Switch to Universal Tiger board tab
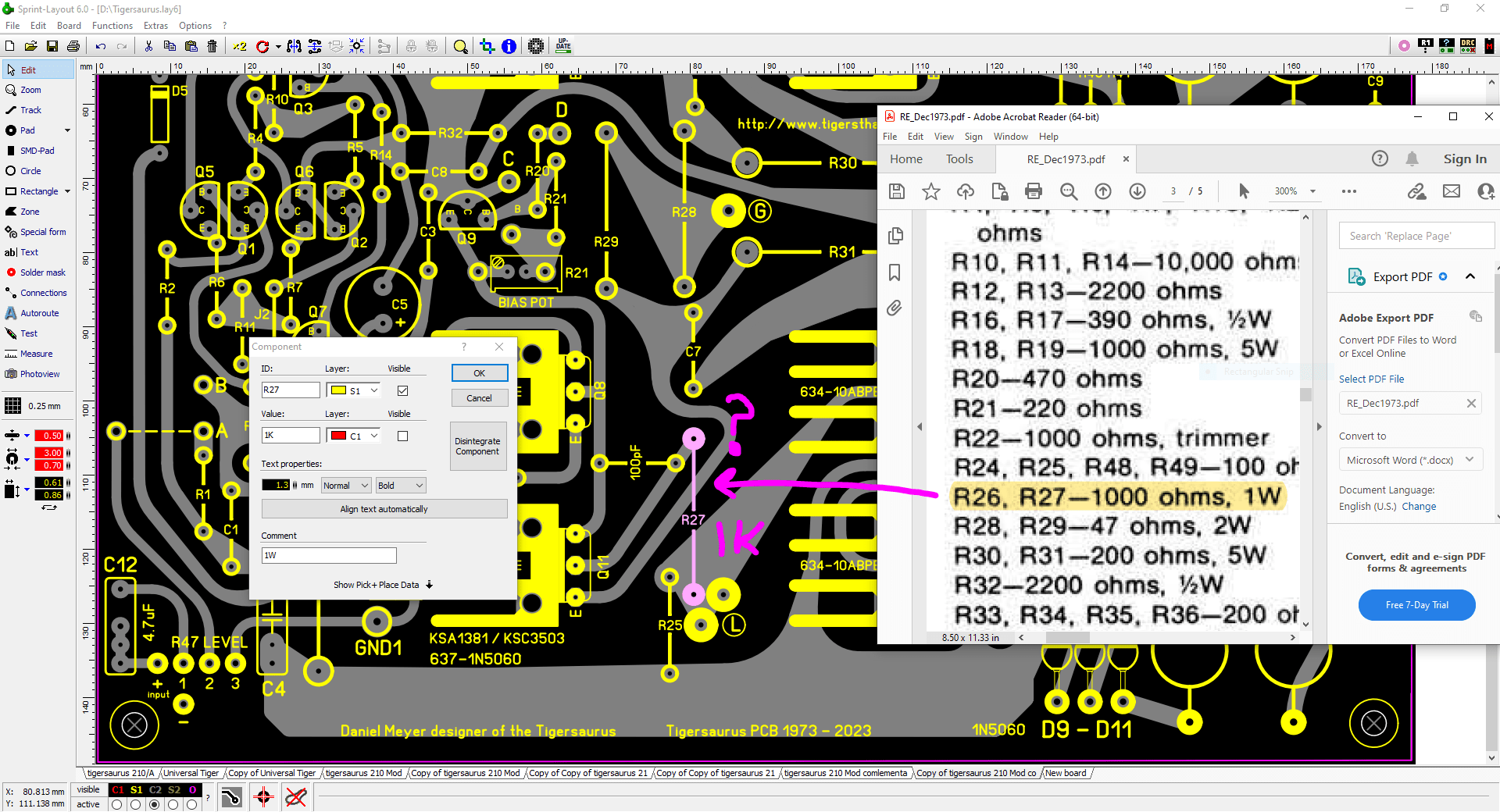The height and width of the screenshot is (812, 1500). pos(191,773)
